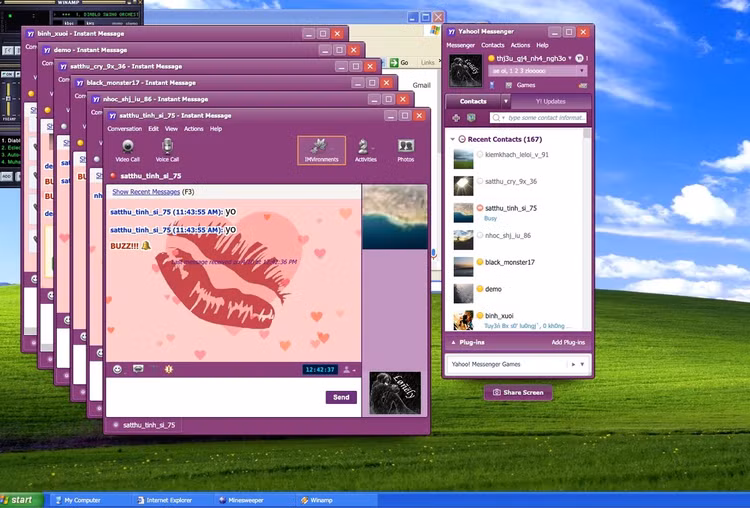Open the IMVironments picker
Viewport: 750px width, 508px height.
321,150
